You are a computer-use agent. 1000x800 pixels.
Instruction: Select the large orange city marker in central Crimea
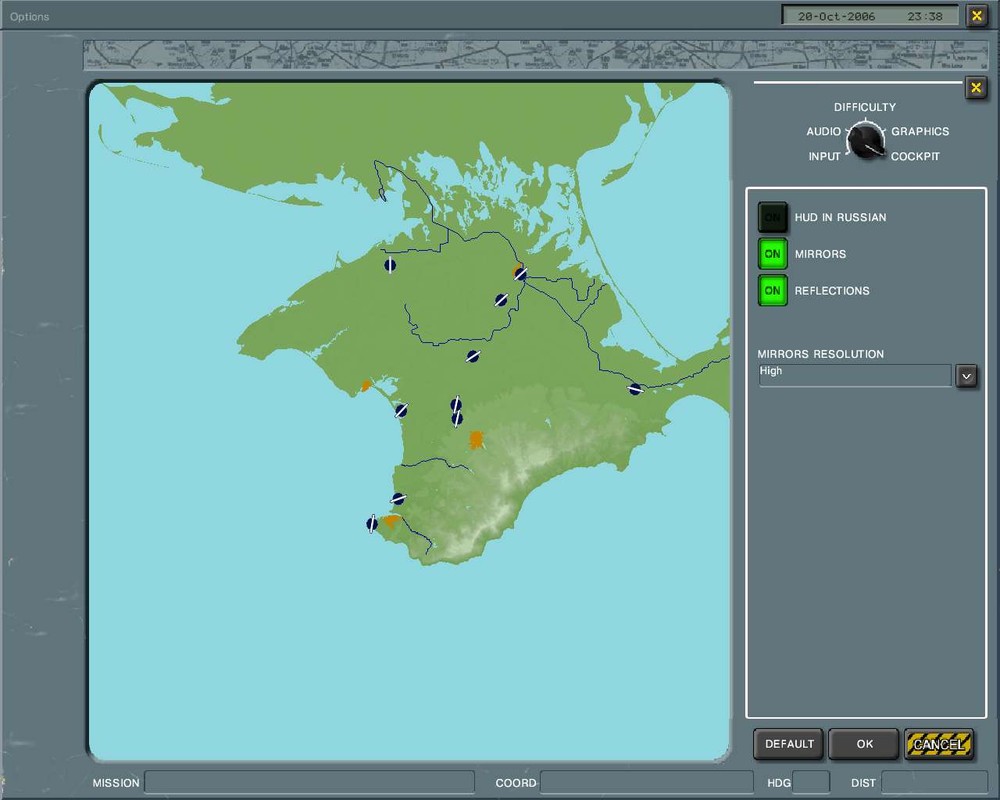click(477, 439)
